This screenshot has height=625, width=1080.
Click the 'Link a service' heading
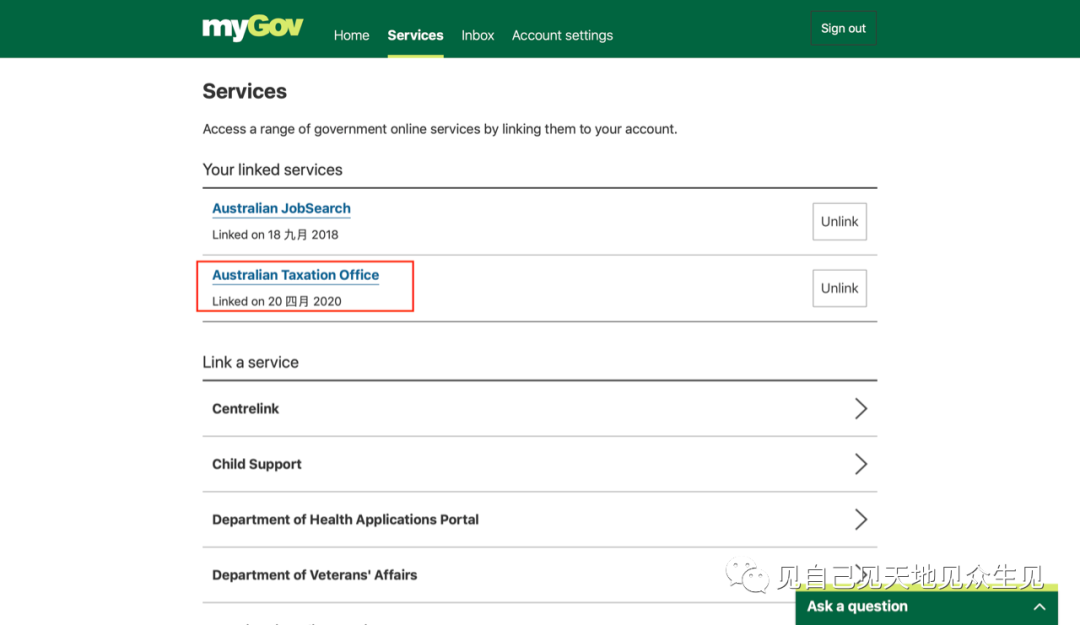[x=250, y=362]
